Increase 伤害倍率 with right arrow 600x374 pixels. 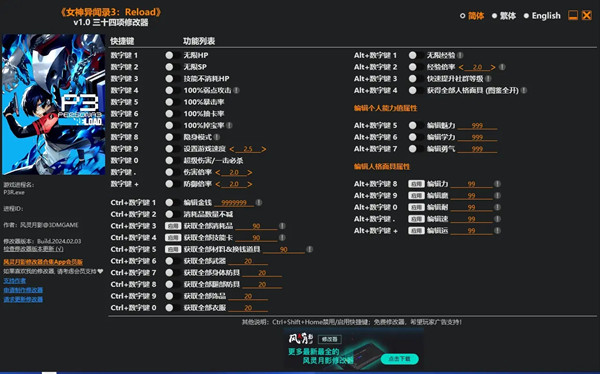click(x=249, y=173)
